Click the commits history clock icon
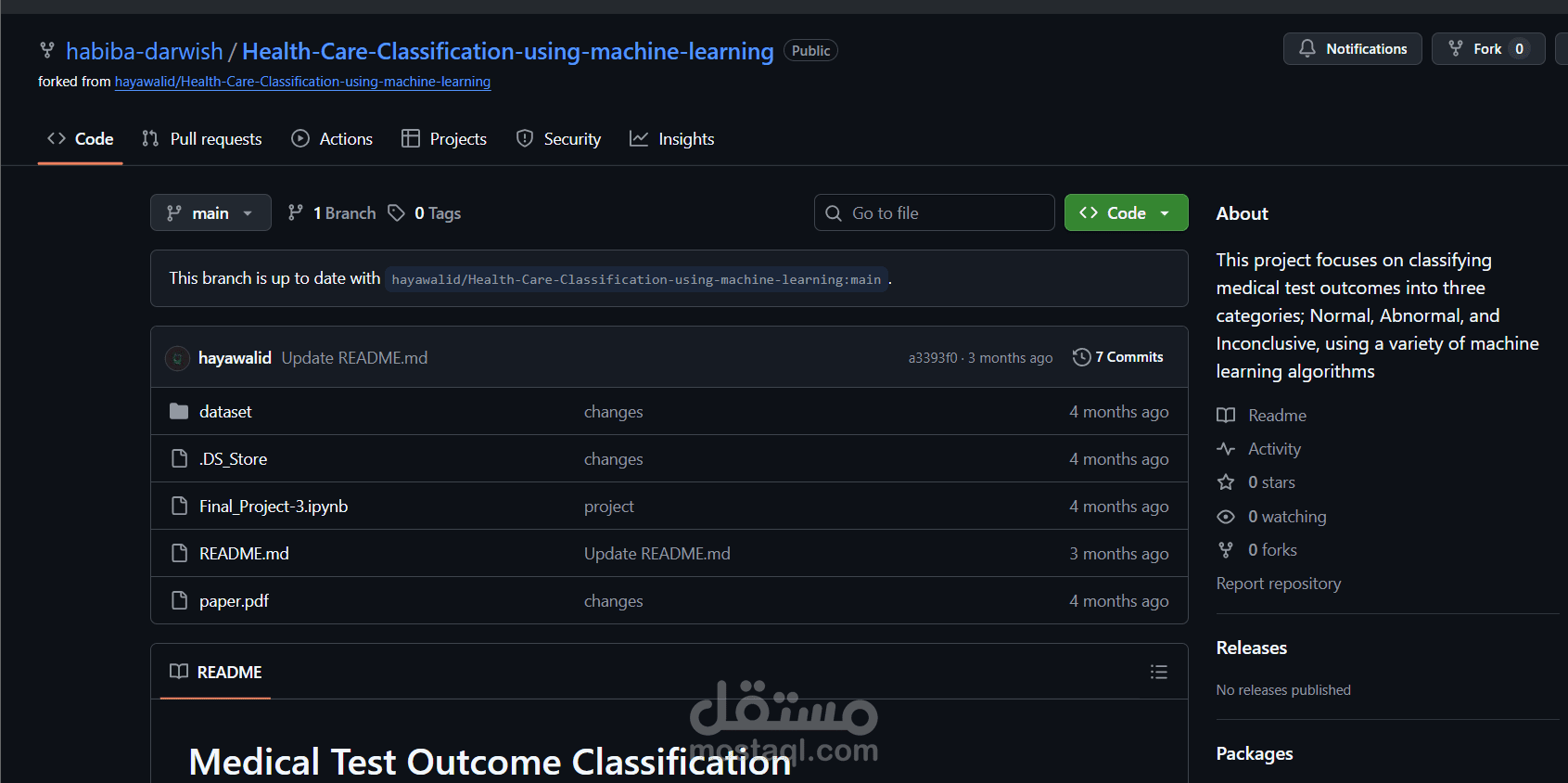 click(x=1081, y=357)
